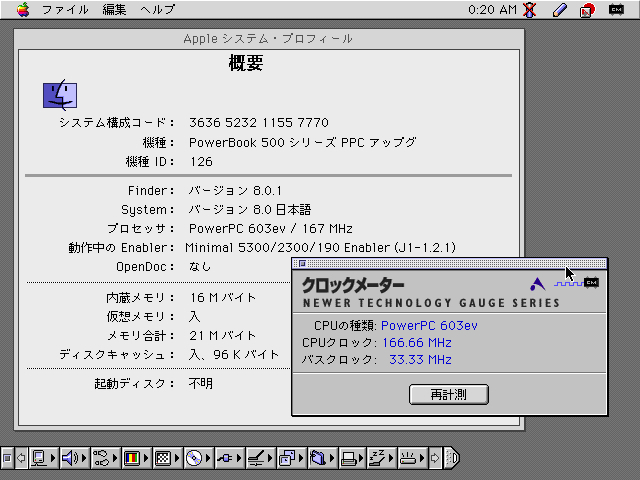
Task: Select the 166.66 MHz CPU clock value
Action: click(x=417, y=342)
